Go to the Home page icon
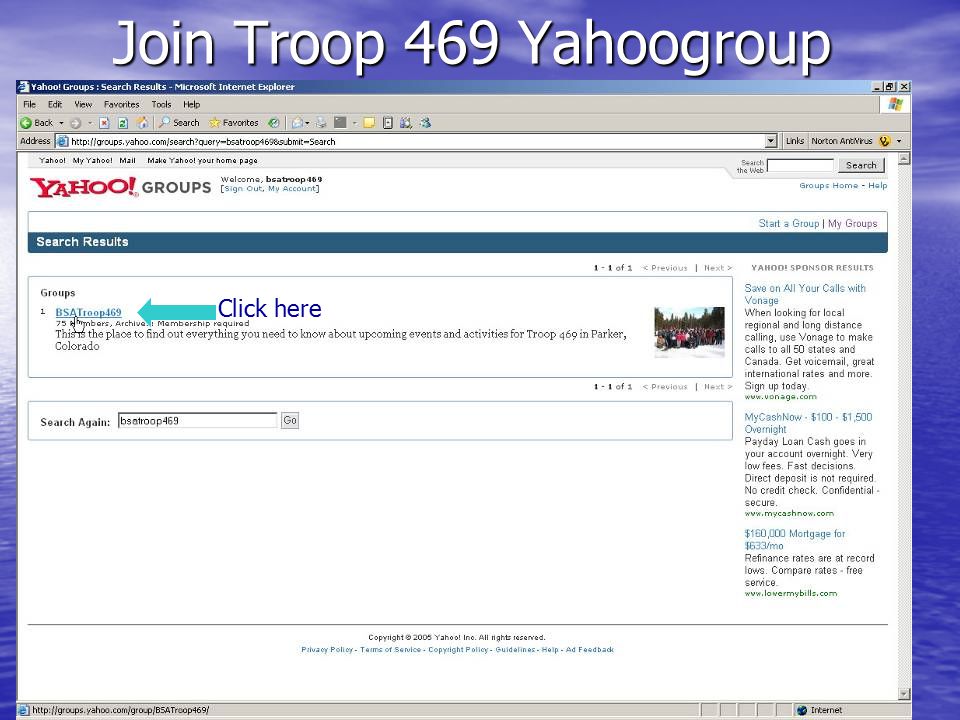The height and width of the screenshot is (720, 960). tap(142, 122)
